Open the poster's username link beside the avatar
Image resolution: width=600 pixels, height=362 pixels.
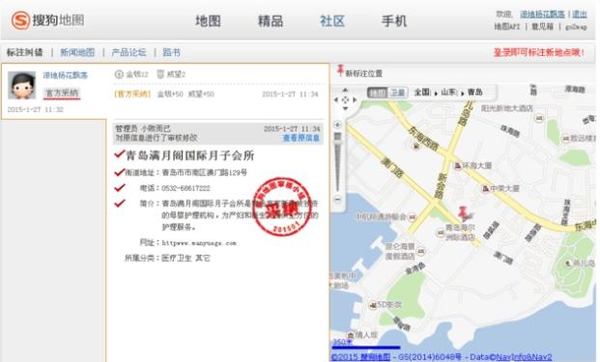click(x=65, y=75)
